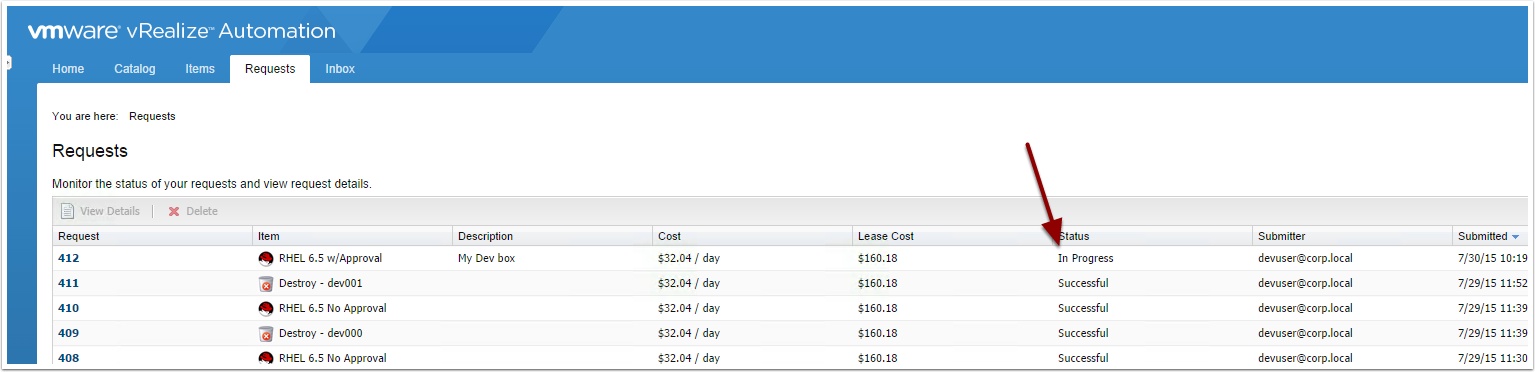
Task: Click the Red Hat icon in row 408
Action: pyautogui.click(x=266, y=358)
